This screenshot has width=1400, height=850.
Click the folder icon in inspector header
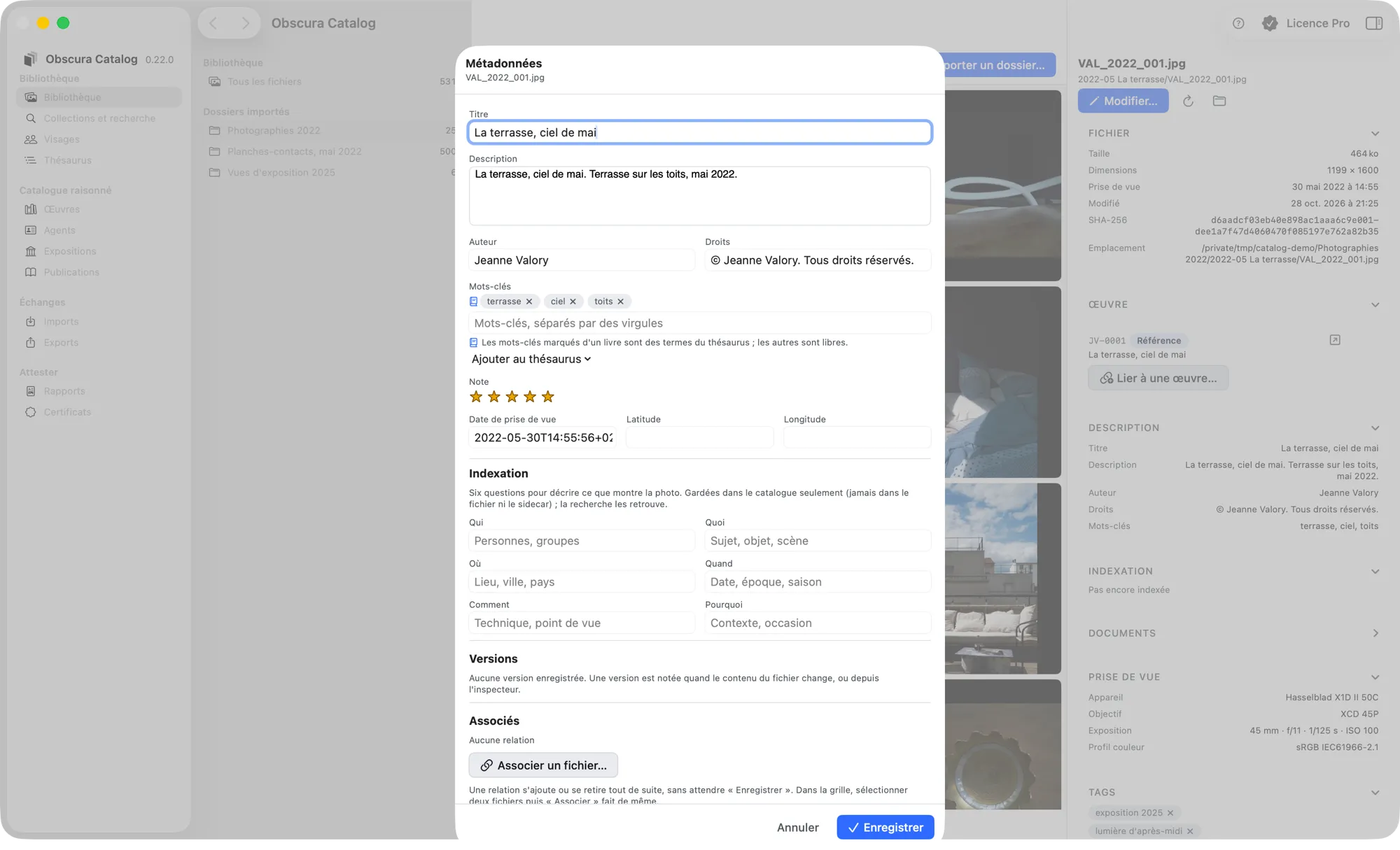(x=1219, y=101)
